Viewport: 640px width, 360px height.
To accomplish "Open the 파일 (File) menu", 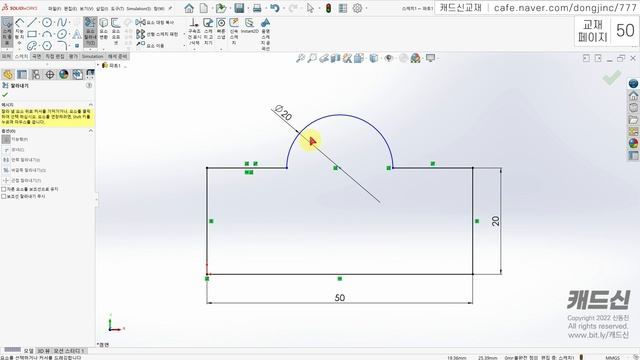I will click(54, 8).
